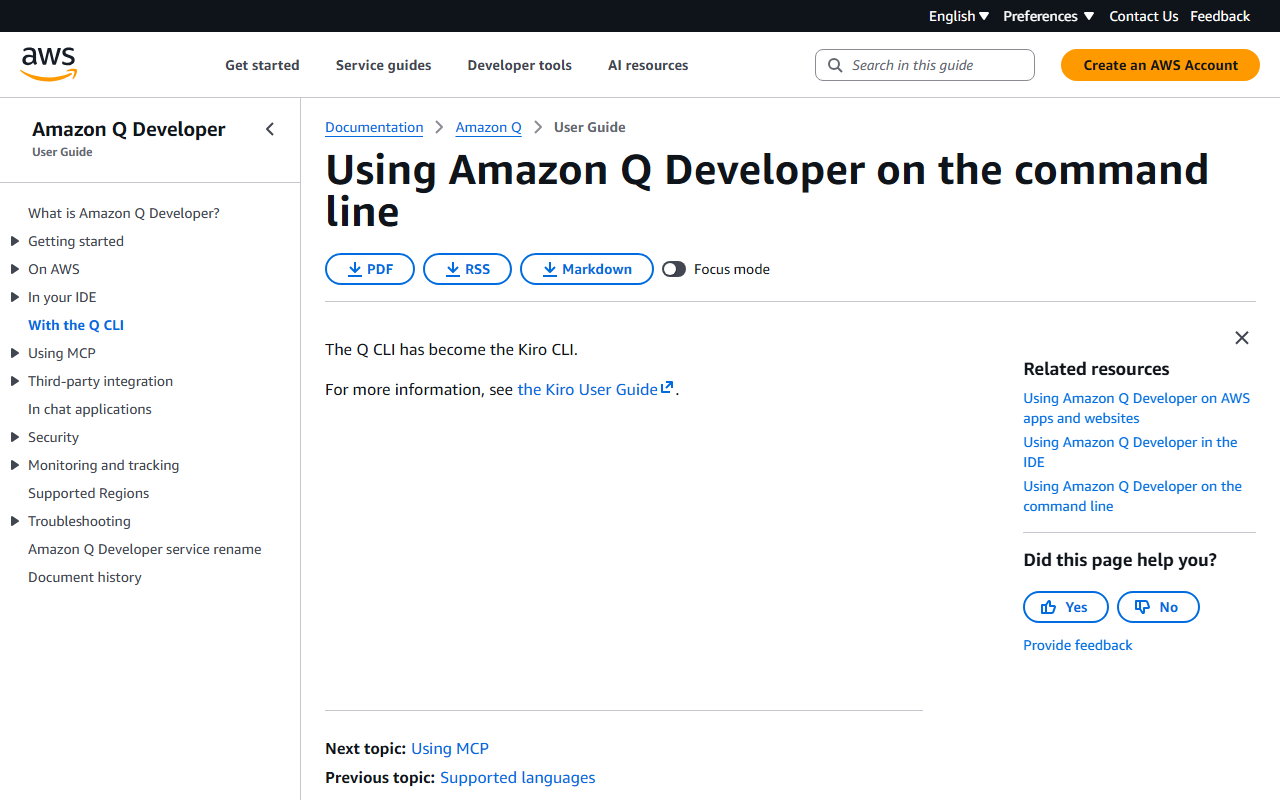Open the RSS feed button

pos(467,269)
